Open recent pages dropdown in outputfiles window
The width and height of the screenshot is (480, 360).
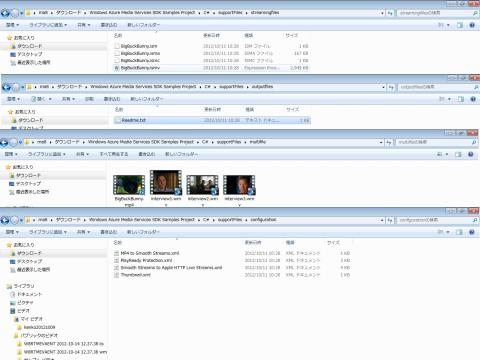[x=23, y=87]
